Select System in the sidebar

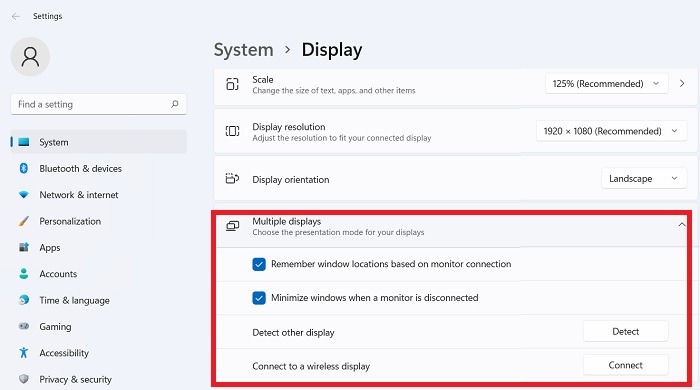[x=99, y=142]
